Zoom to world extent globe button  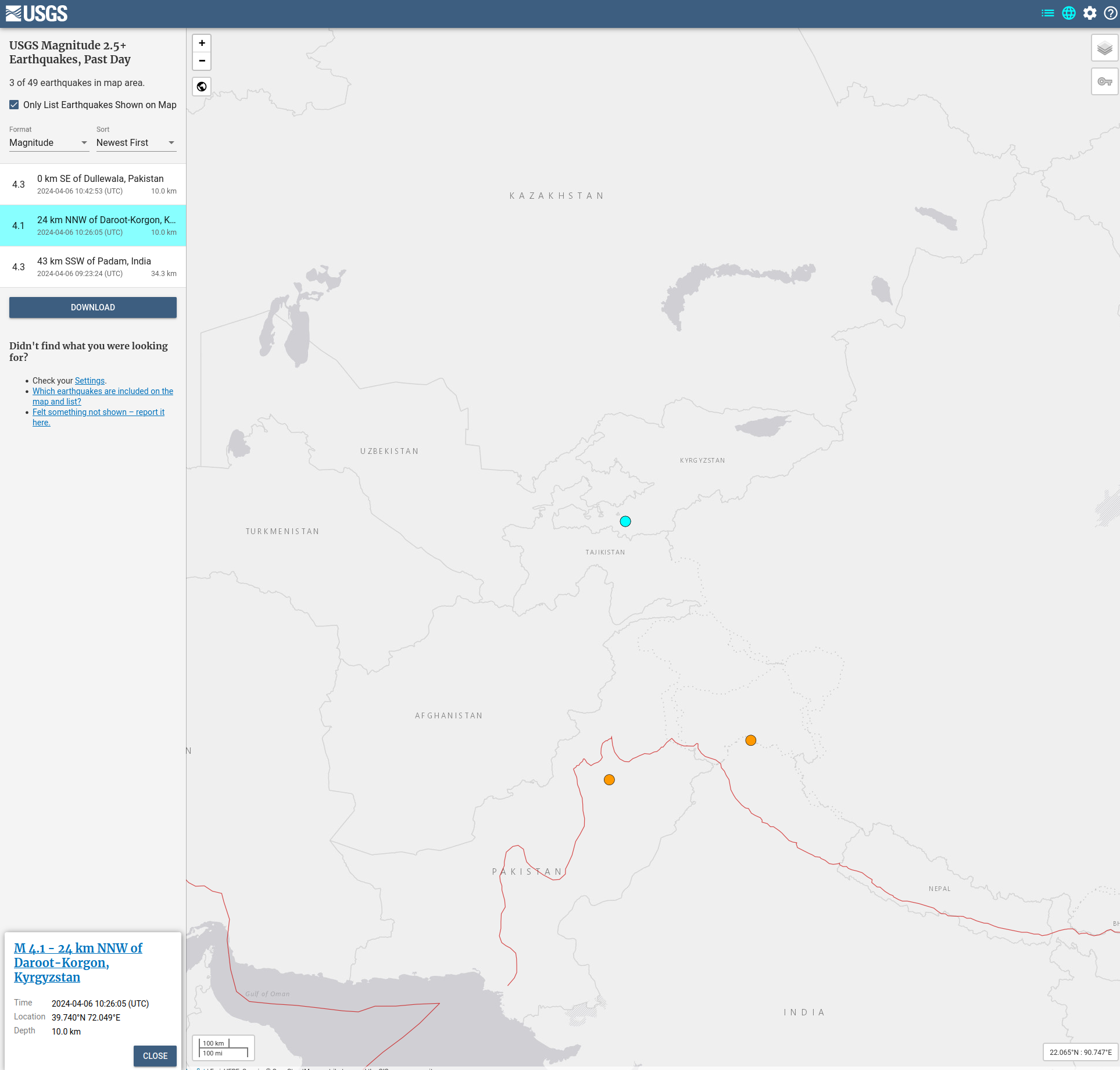(x=202, y=87)
